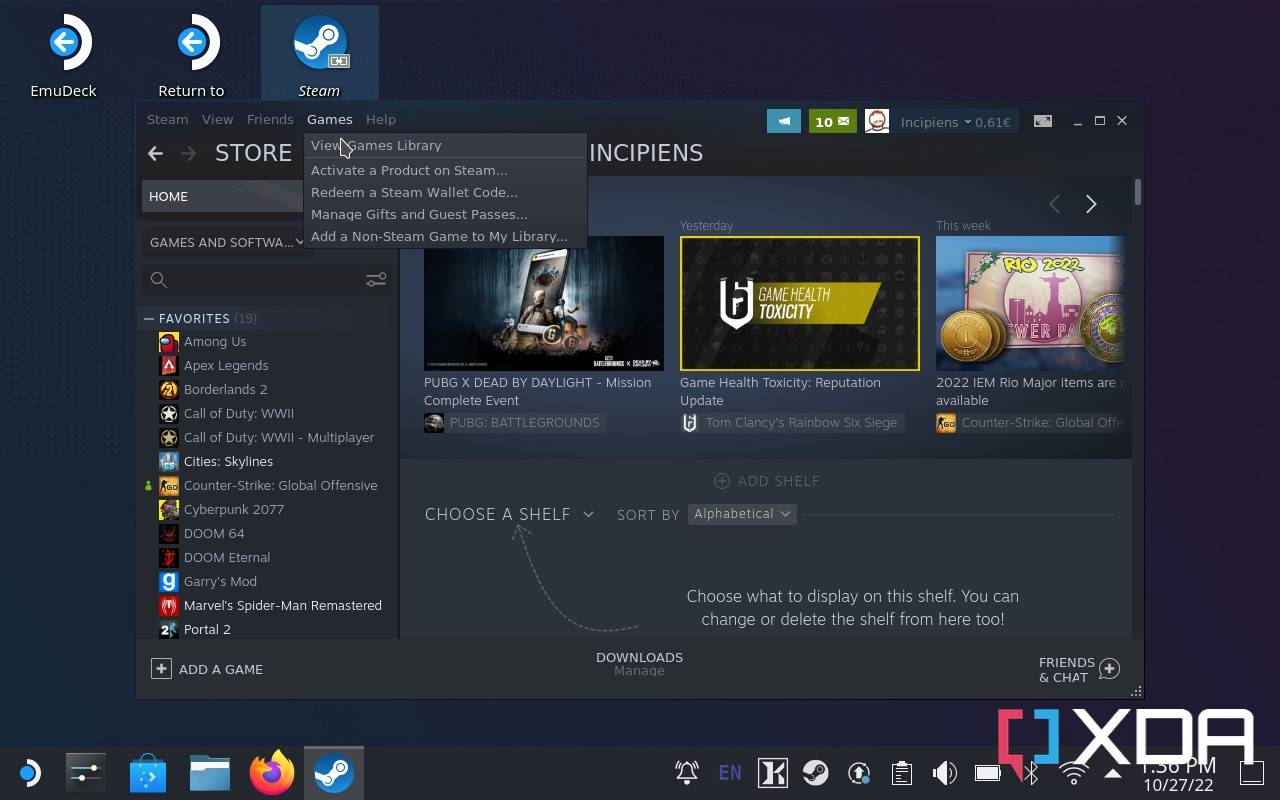Go back with the left arrow
The height and width of the screenshot is (800, 1280).
155,153
